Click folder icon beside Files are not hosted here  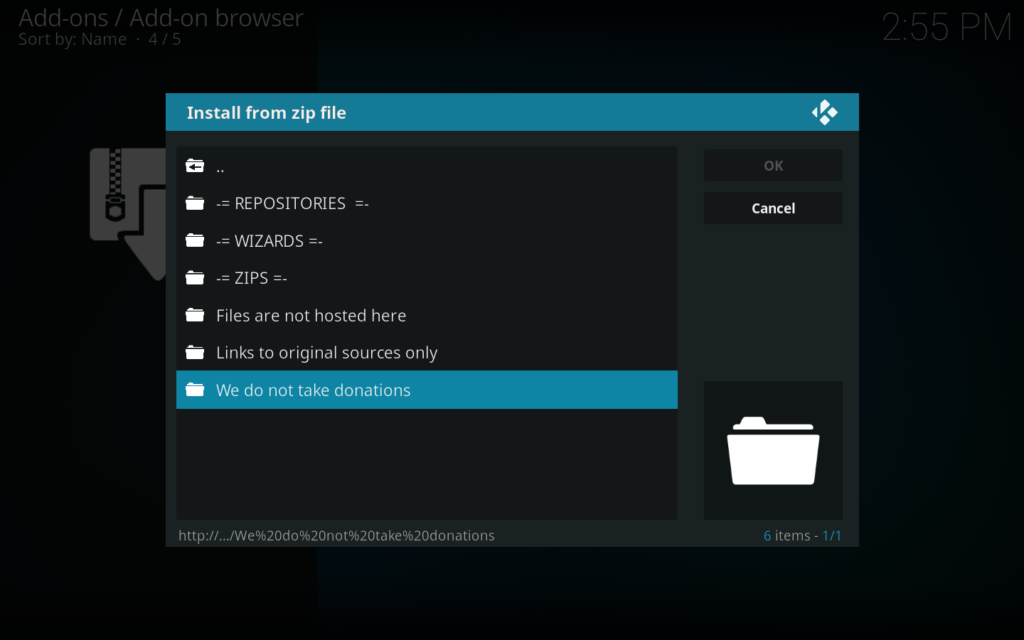click(195, 315)
